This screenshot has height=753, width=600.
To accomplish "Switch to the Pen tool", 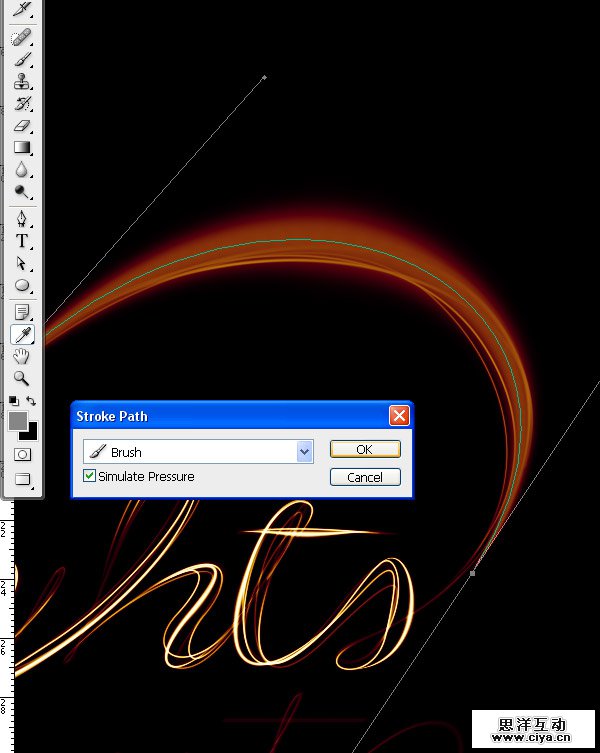I will click(21, 219).
